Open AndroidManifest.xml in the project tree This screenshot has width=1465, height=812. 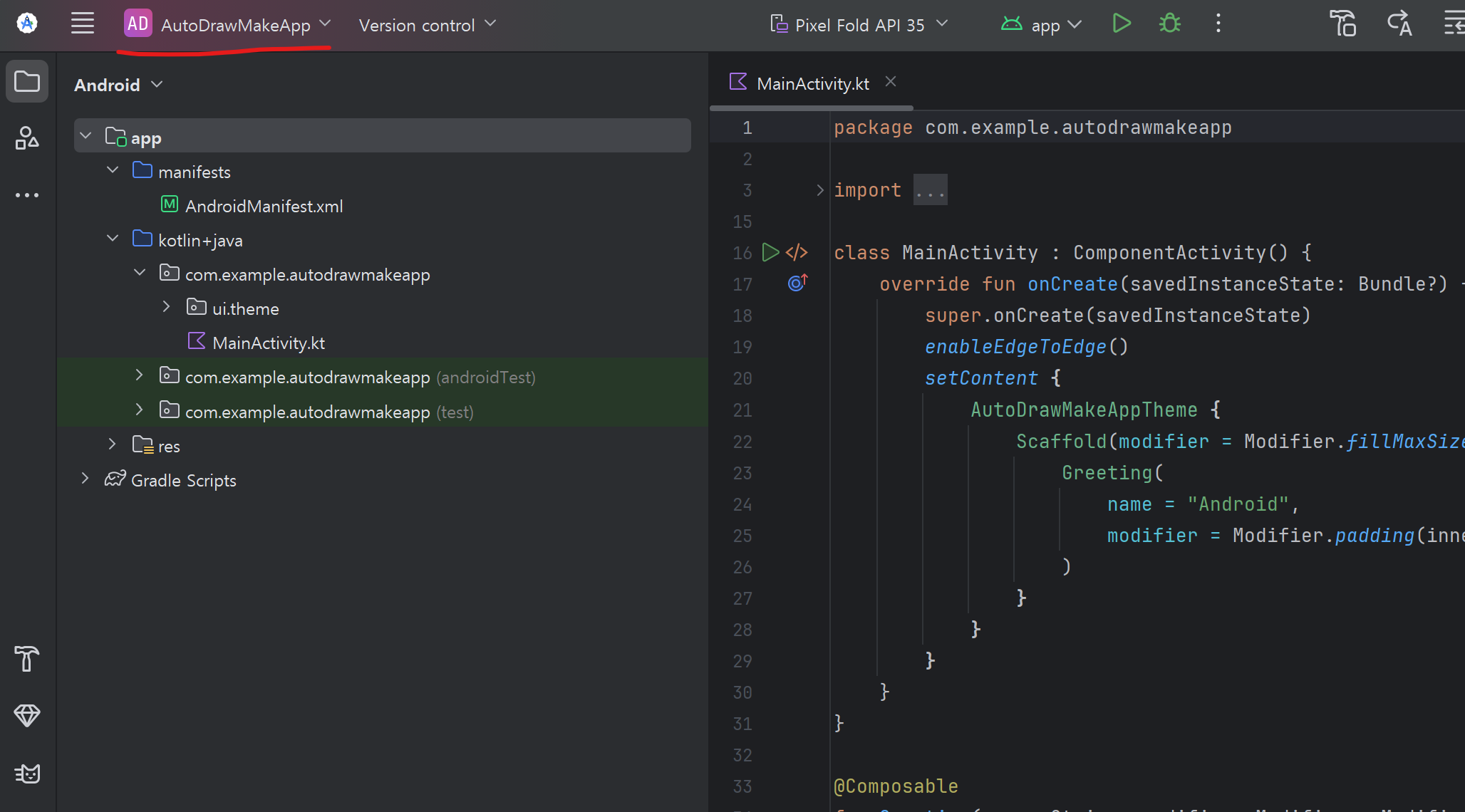pyautogui.click(x=264, y=207)
